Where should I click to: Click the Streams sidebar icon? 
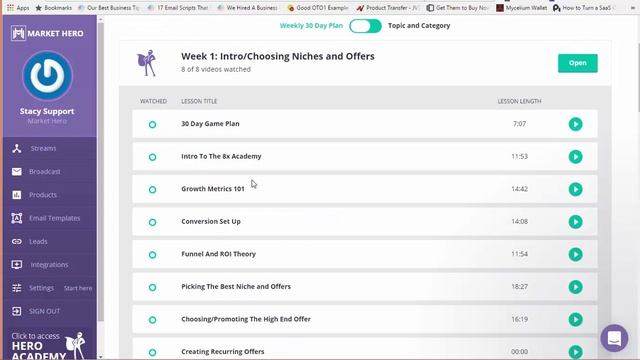tap(17, 149)
